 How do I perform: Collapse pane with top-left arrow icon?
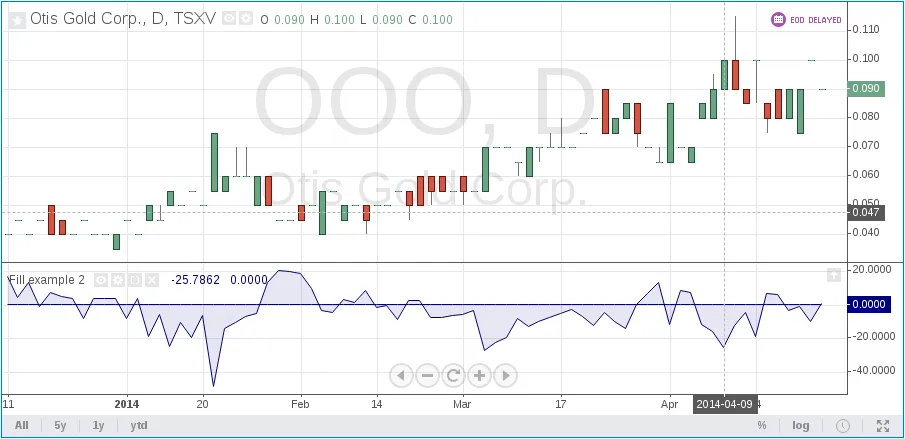pos(16,19)
